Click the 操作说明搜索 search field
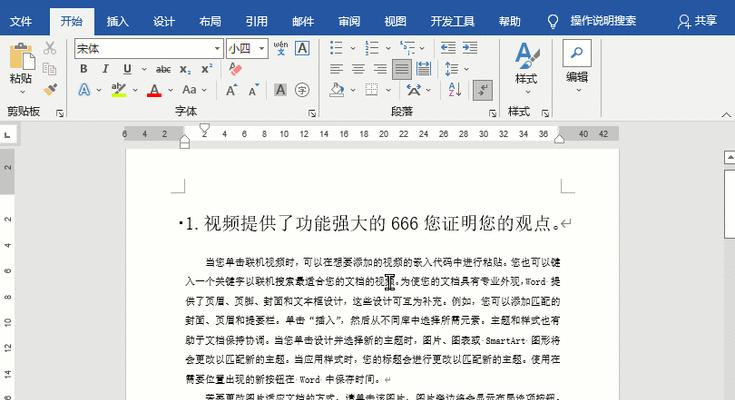This screenshot has width=735, height=400. (603, 21)
